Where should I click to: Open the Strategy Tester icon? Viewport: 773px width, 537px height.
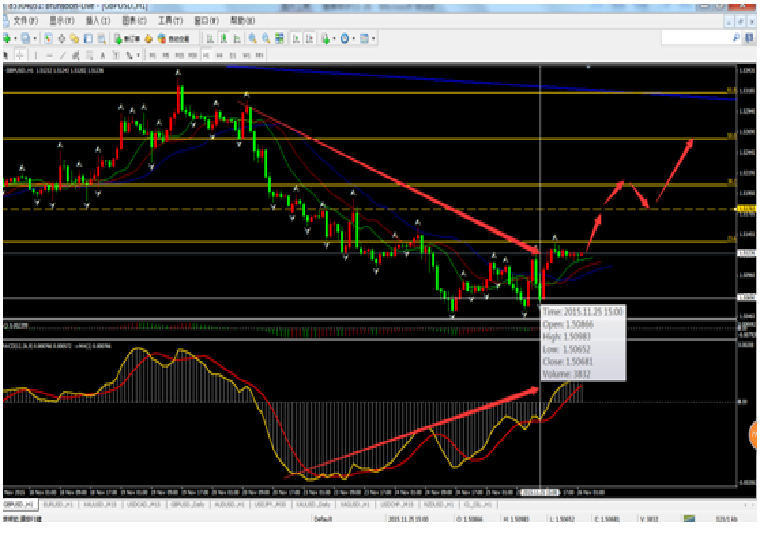pyautogui.click(x=102, y=39)
